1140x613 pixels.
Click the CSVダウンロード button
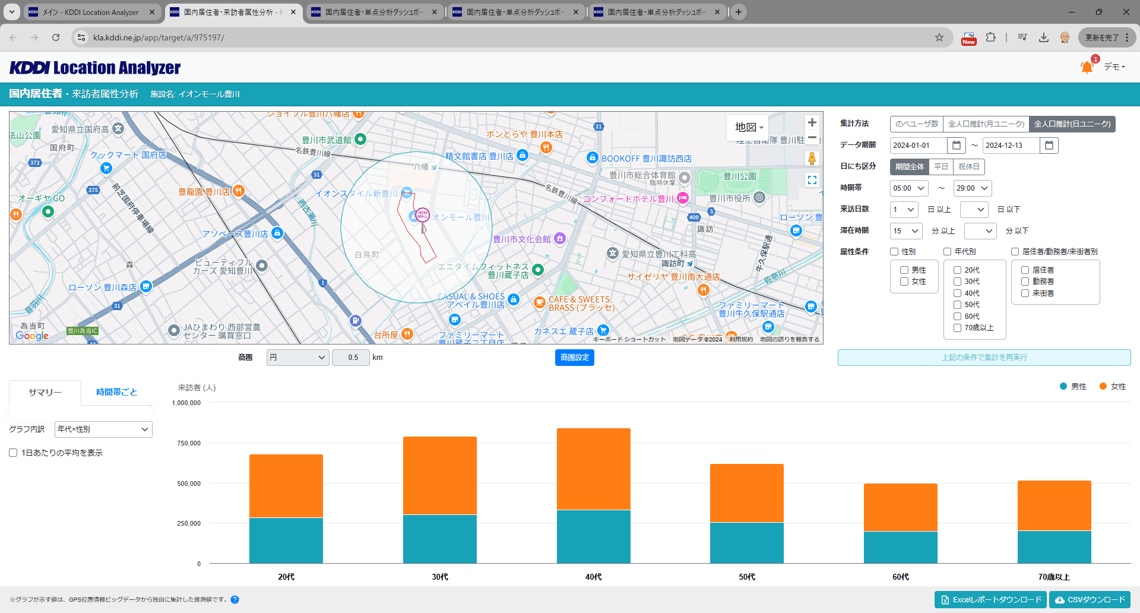click(1090, 599)
